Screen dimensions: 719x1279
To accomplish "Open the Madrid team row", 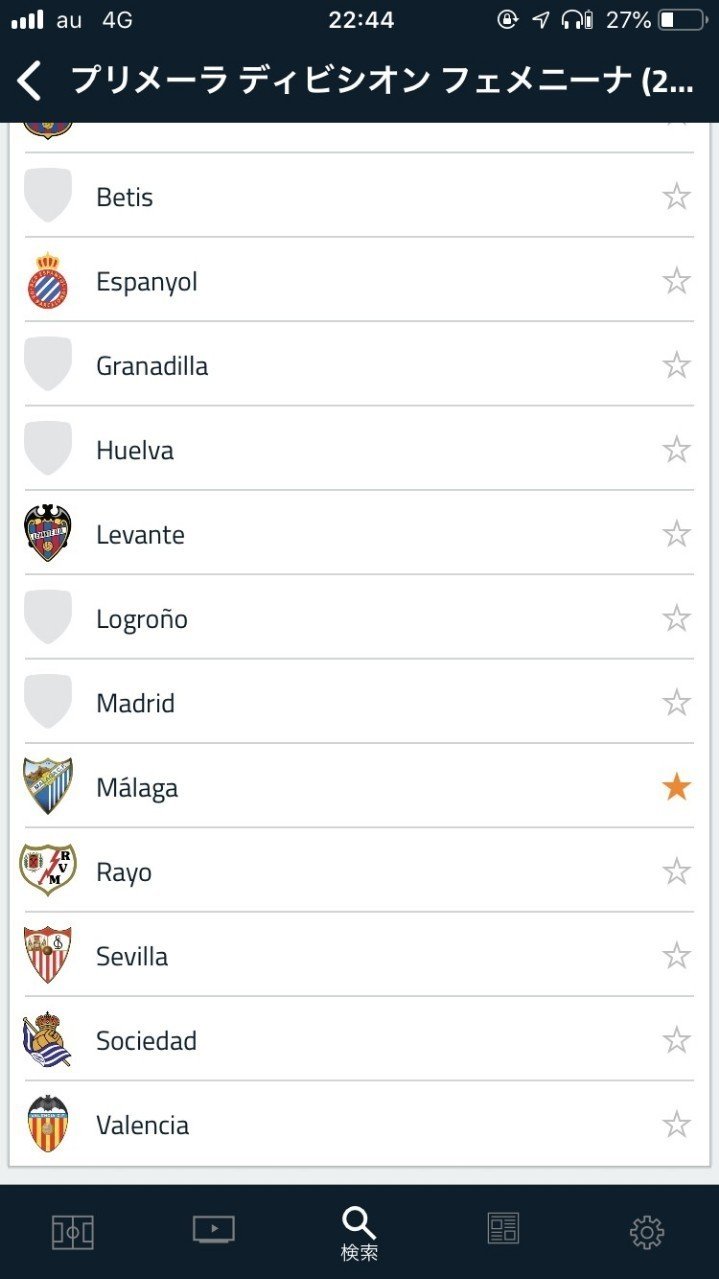I will coord(359,702).
